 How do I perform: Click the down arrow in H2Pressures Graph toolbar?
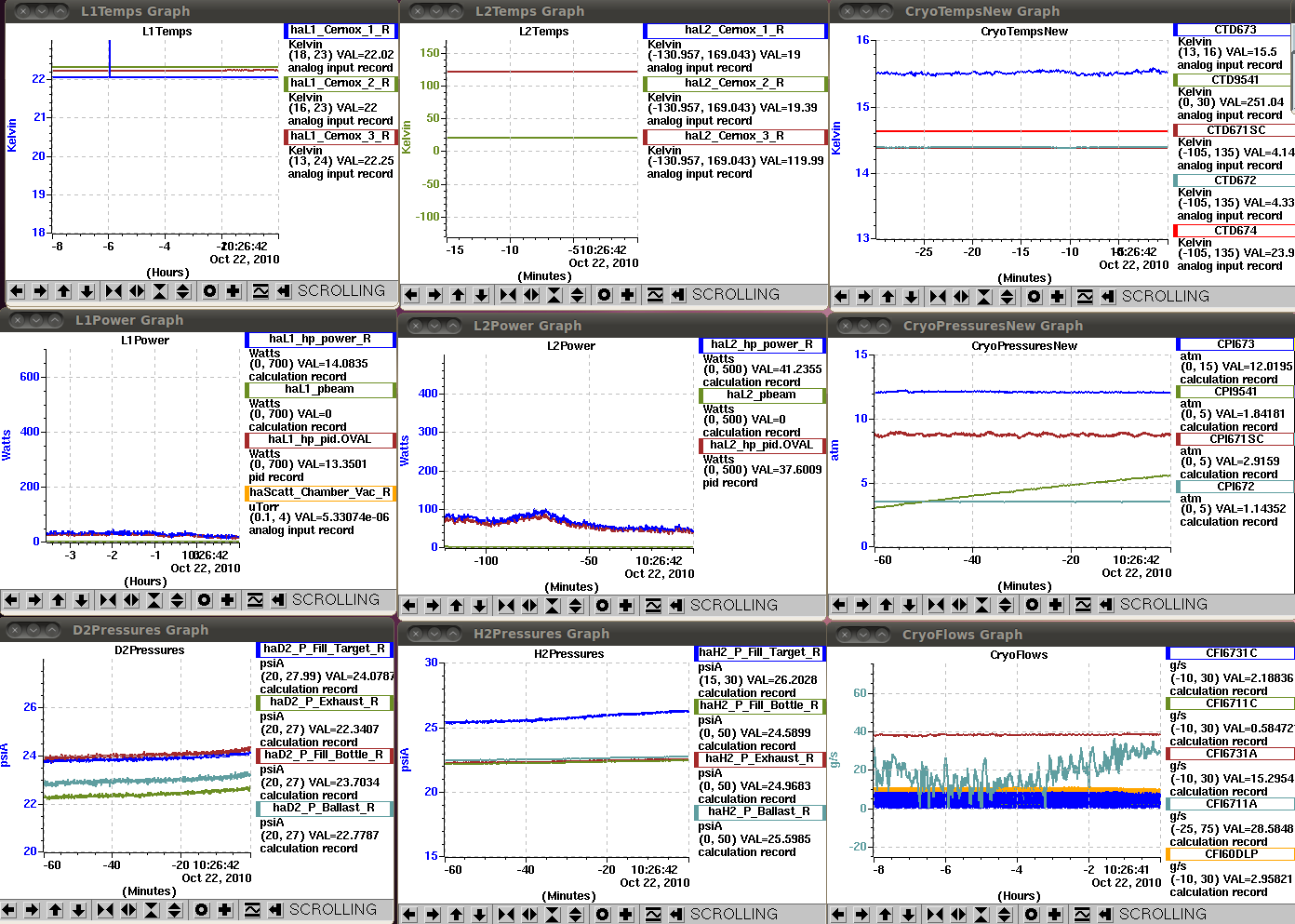[x=479, y=915]
